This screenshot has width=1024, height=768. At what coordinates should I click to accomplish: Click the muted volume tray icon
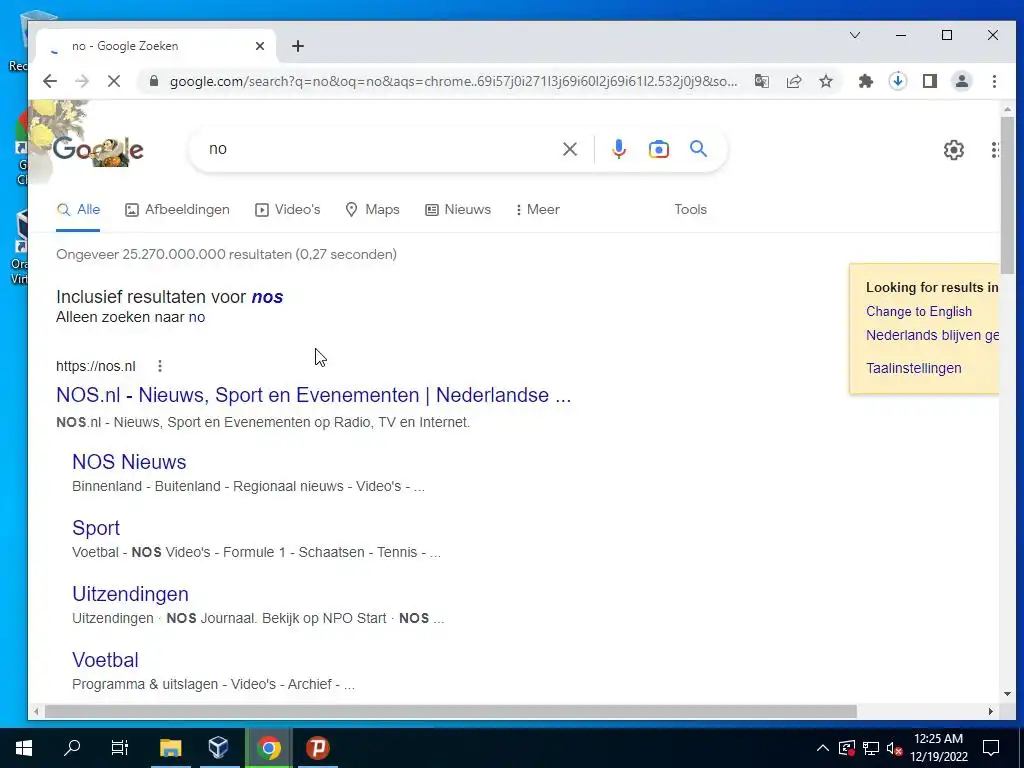pos(894,748)
